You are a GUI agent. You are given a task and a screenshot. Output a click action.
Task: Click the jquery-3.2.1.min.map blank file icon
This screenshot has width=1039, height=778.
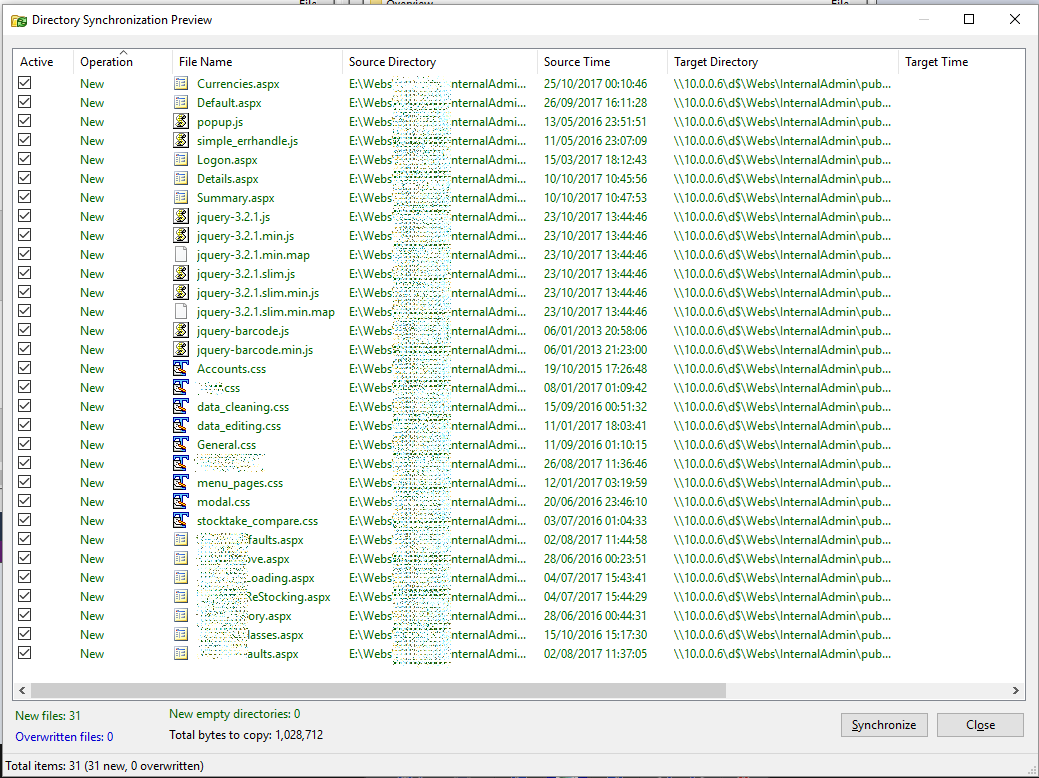pos(181,254)
